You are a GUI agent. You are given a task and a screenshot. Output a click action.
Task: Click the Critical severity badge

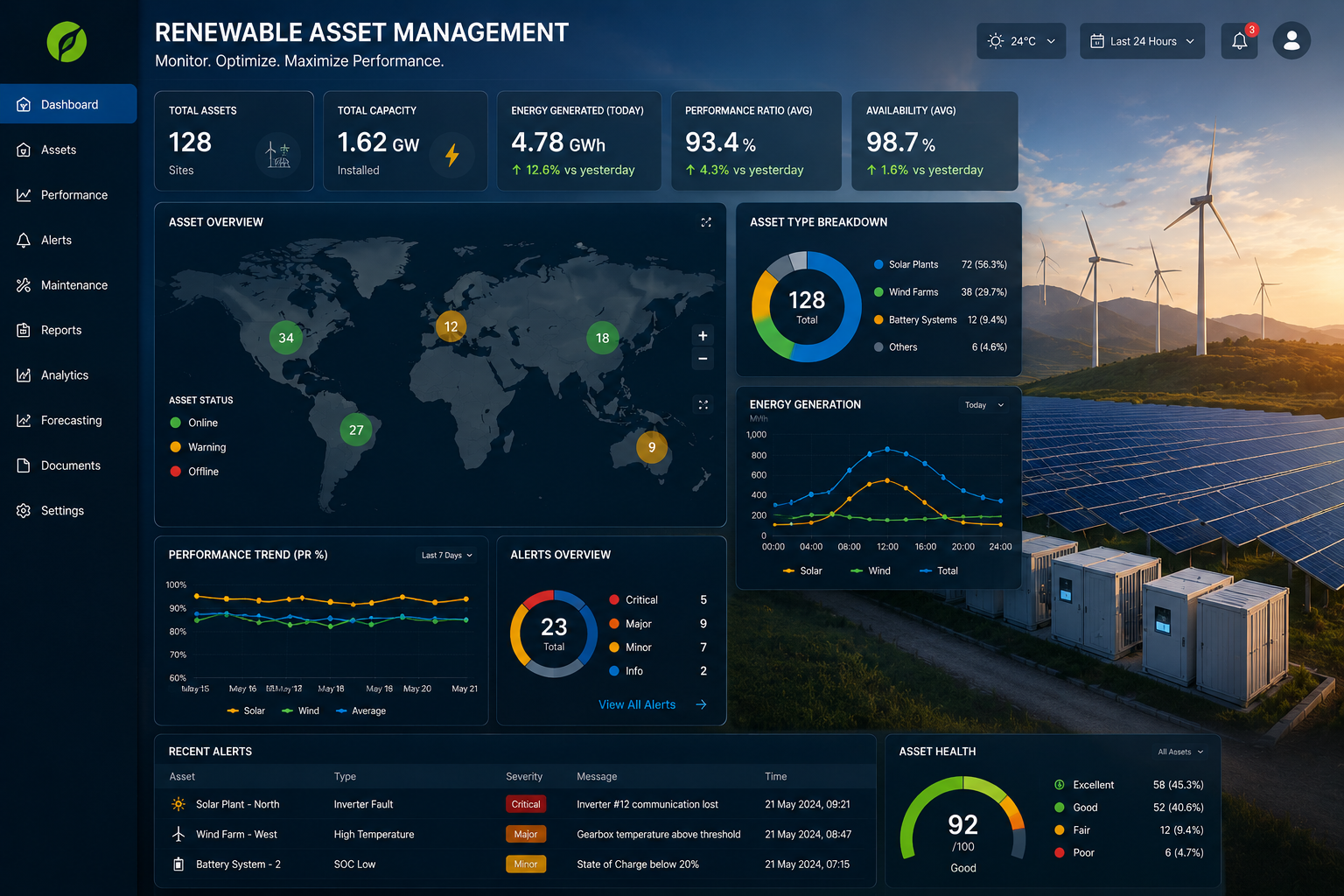(526, 804)
